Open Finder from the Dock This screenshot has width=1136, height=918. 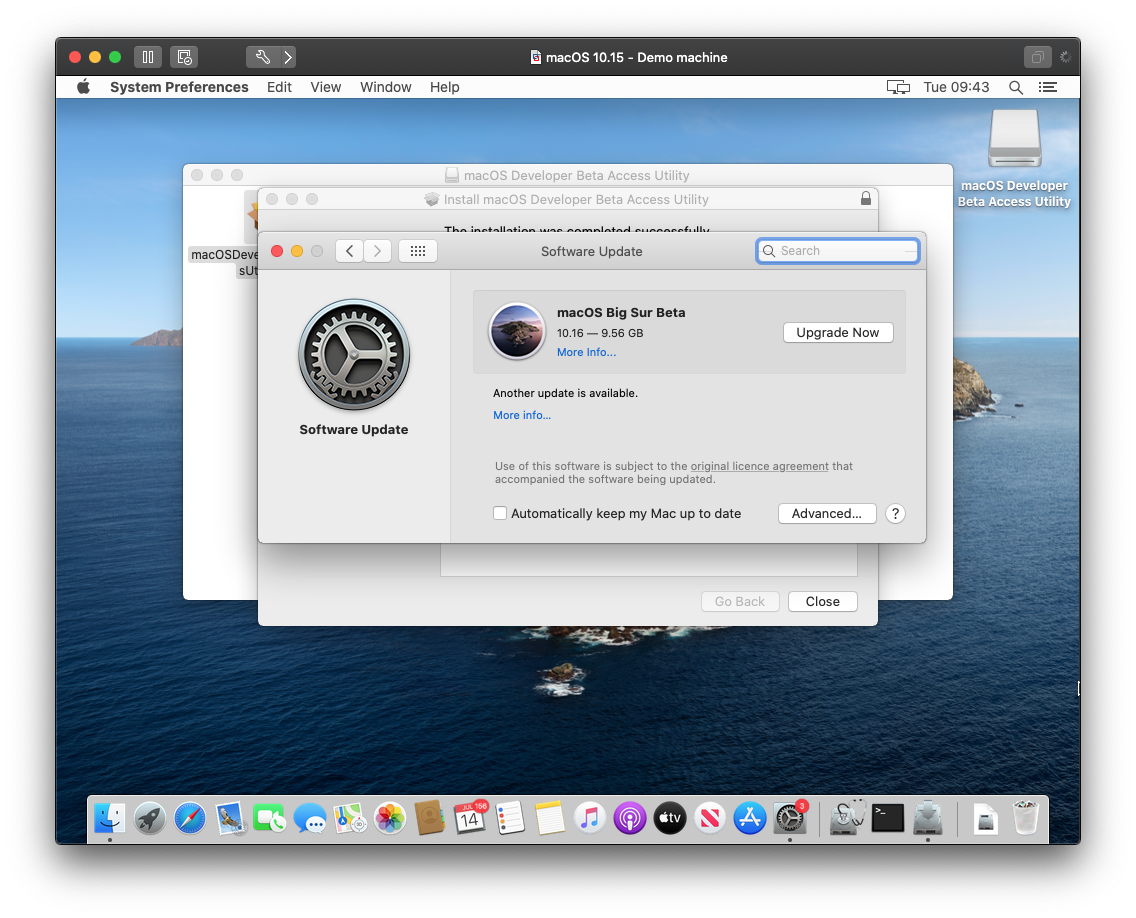[109, 819]
